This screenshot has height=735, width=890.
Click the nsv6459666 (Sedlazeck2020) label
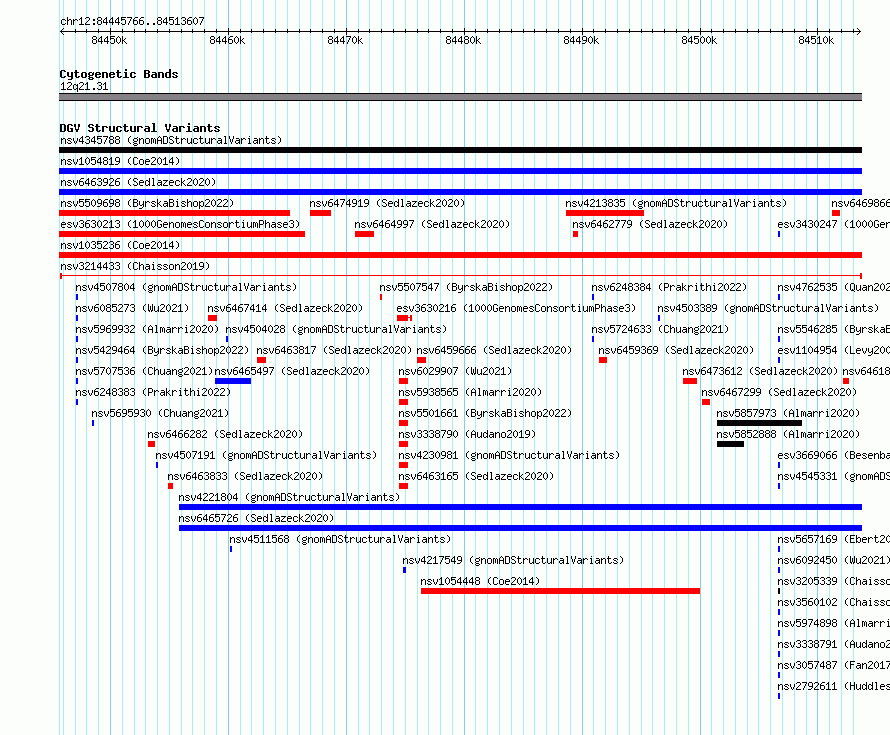pos(494,350)
